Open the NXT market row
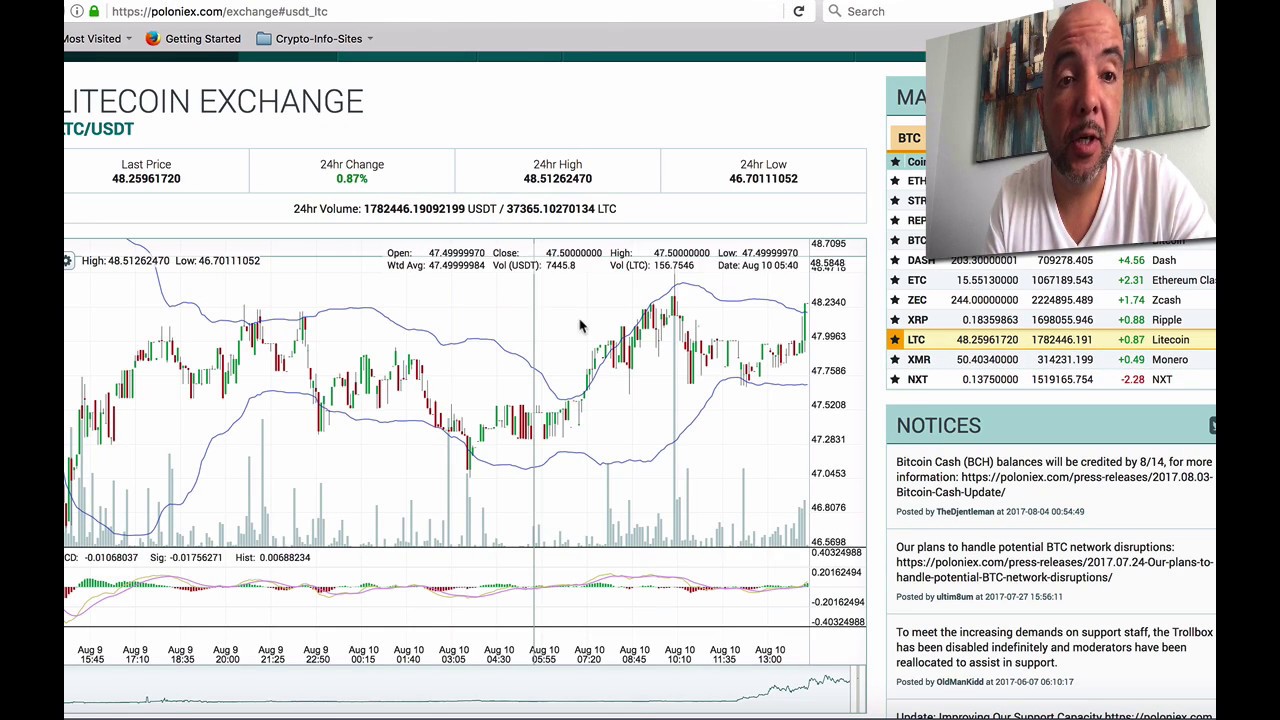 click(1050, 380)
